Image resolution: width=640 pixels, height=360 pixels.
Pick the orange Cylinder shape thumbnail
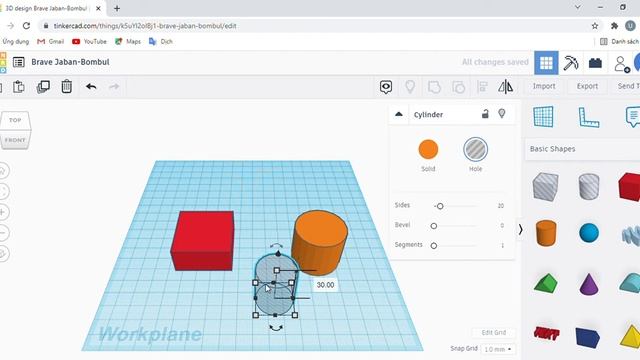546,233
